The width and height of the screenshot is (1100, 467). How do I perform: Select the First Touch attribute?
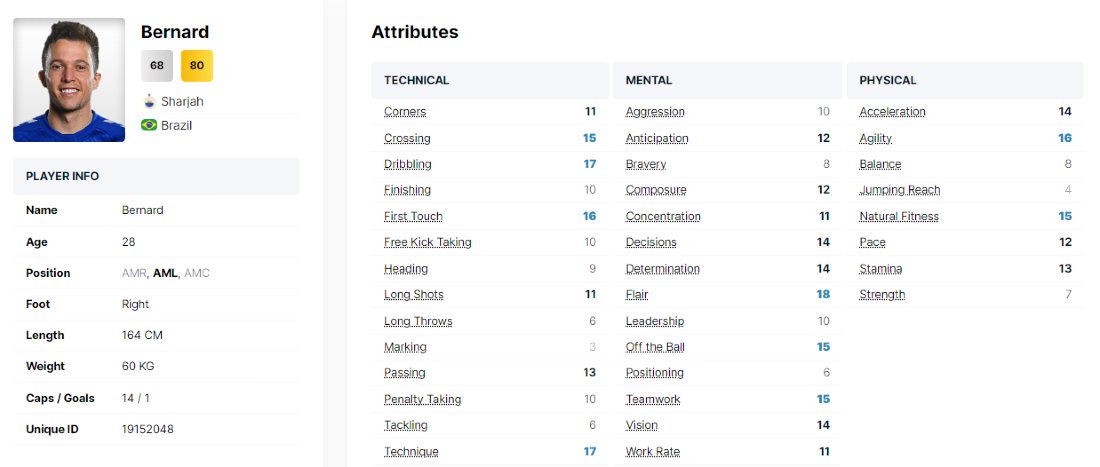(x=413, y=216)
